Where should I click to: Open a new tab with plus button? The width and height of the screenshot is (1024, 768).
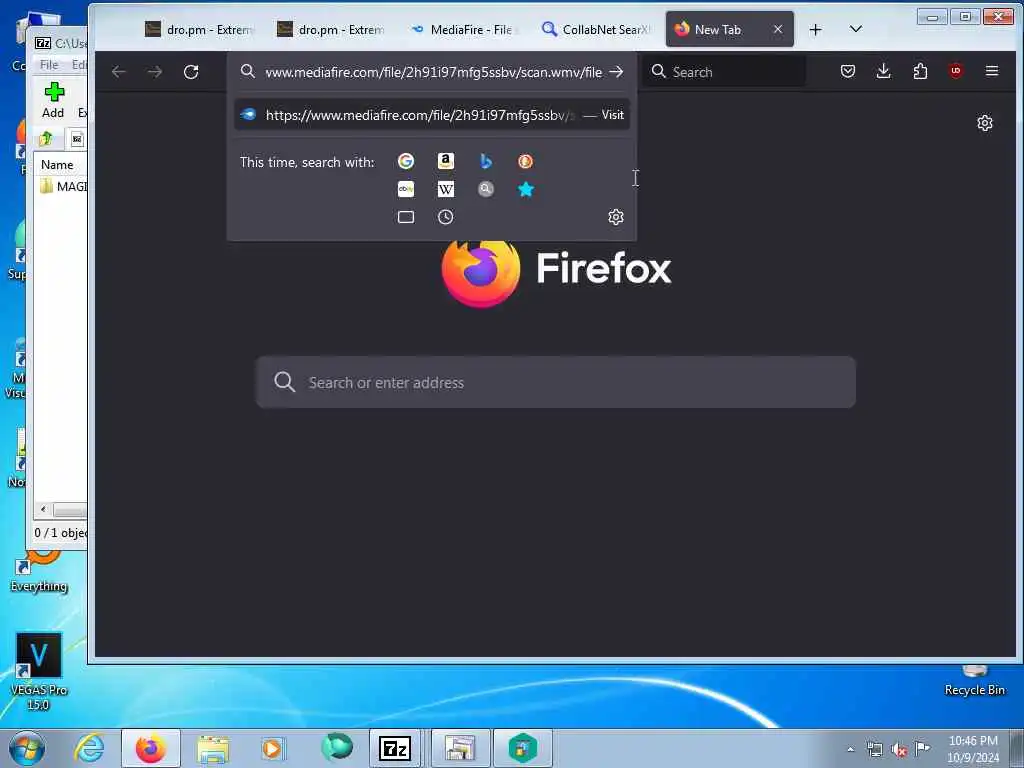pyautogui.click(x=815, y=29)
